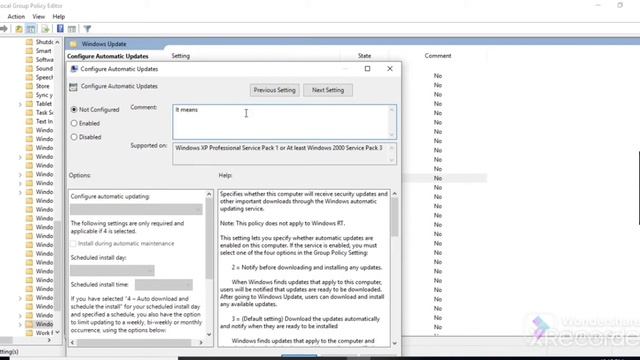Click Help pane scroll down arrow
This screenshot has width=640, height=360.
click(395, 343)
